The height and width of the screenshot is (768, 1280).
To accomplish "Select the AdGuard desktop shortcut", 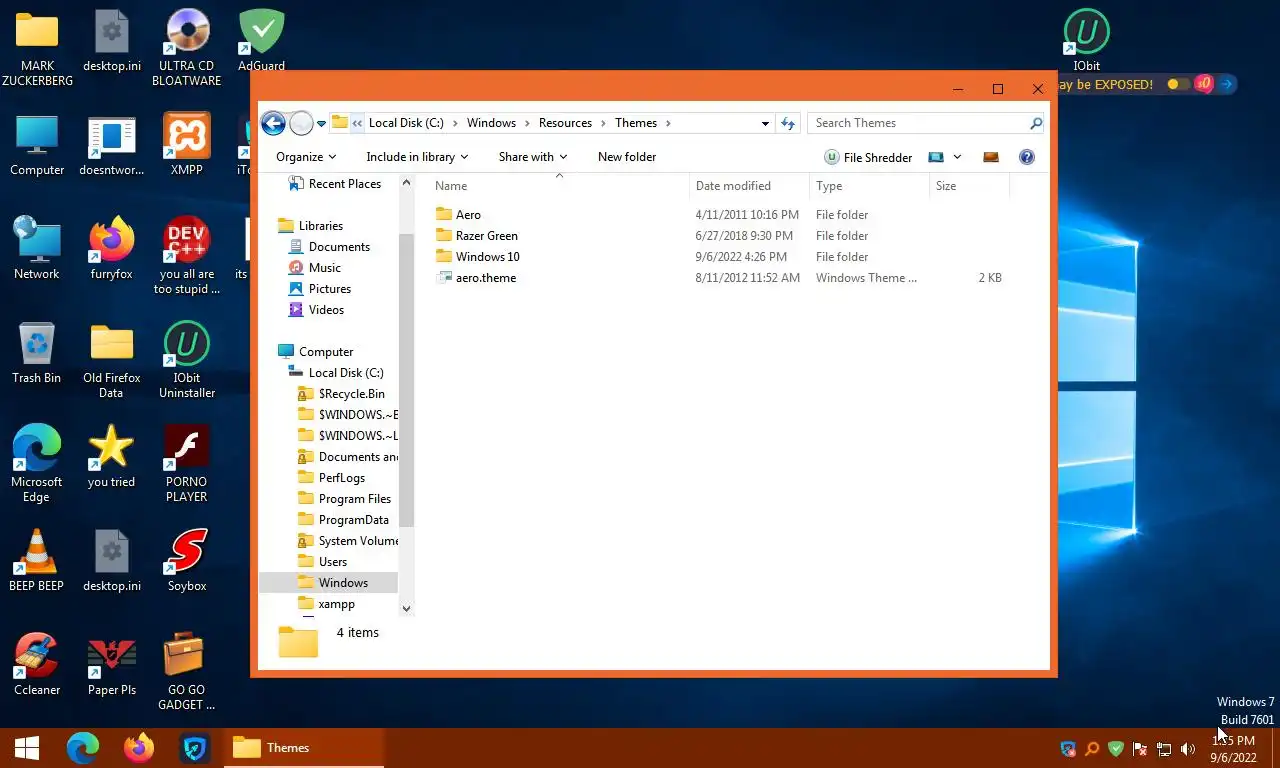I will 261,40.
